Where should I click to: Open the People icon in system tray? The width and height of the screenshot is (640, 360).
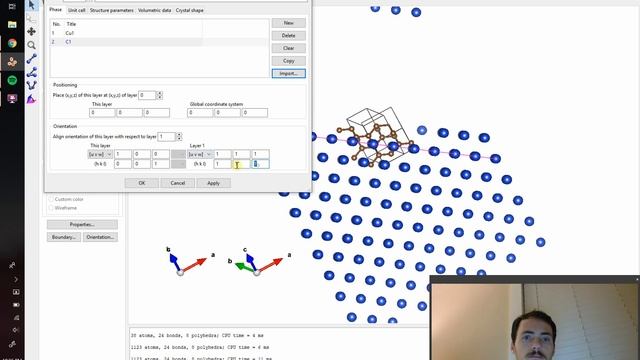12,265
